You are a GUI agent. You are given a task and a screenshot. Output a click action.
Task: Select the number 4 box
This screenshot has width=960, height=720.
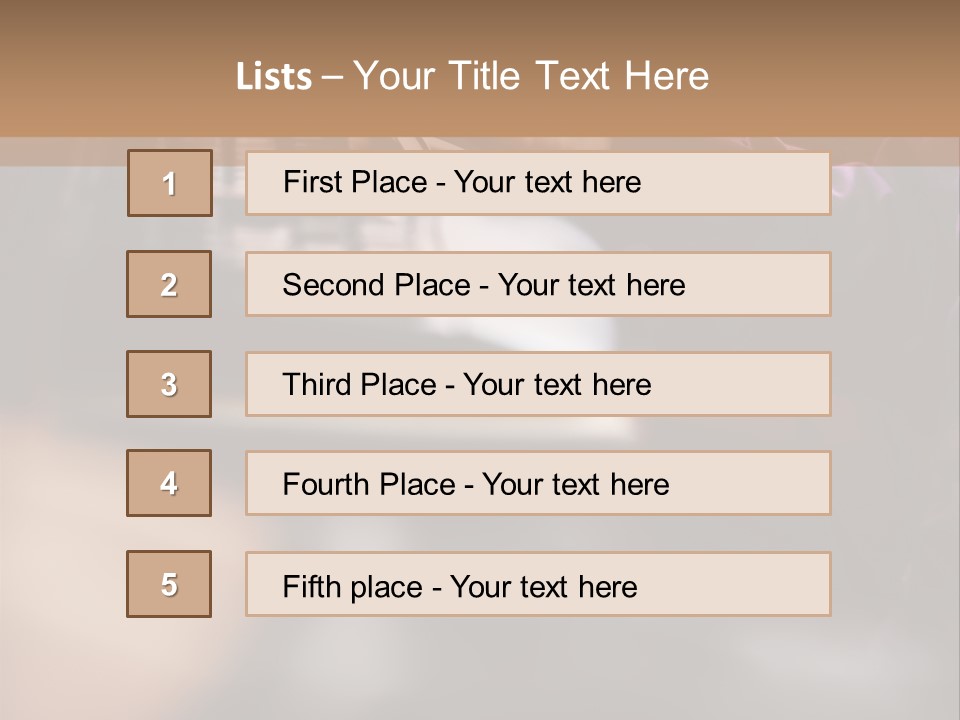169,483
